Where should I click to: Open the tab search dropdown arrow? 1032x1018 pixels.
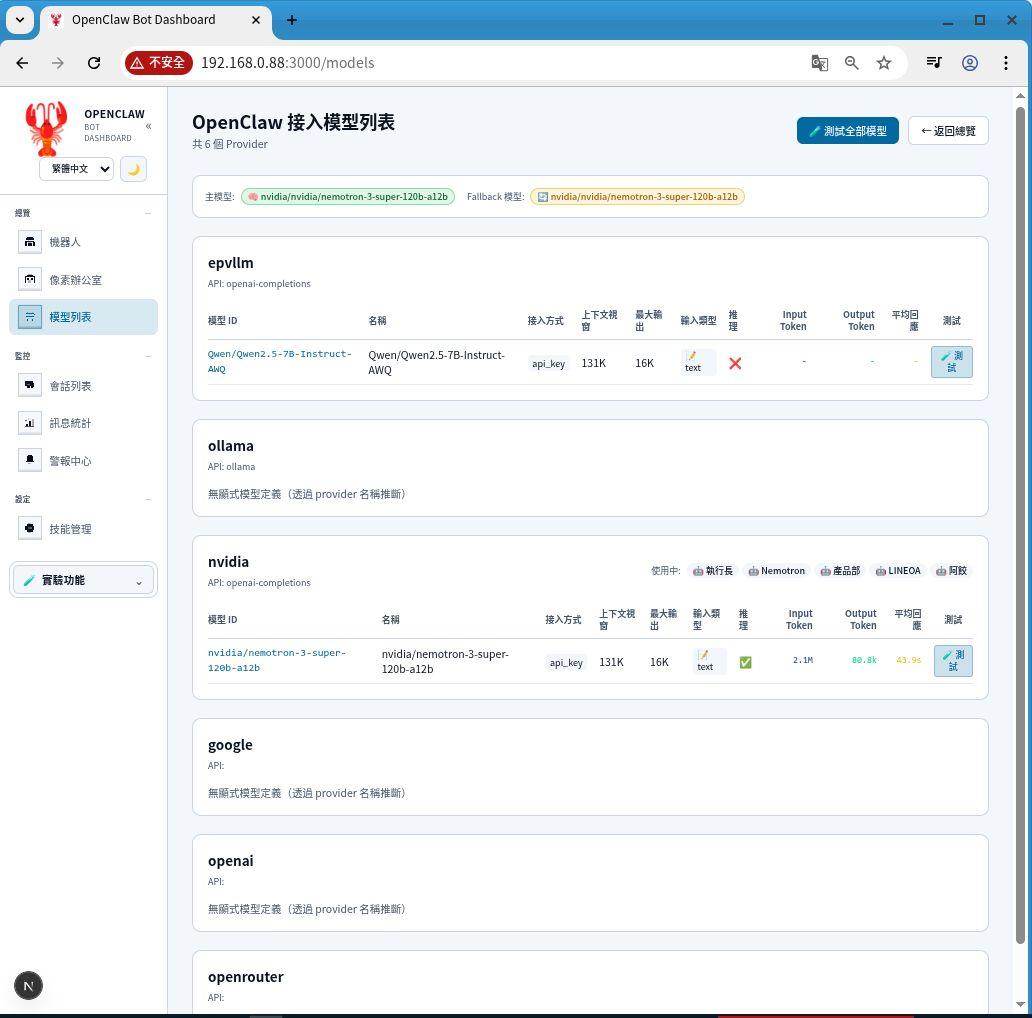click(20, 20)
